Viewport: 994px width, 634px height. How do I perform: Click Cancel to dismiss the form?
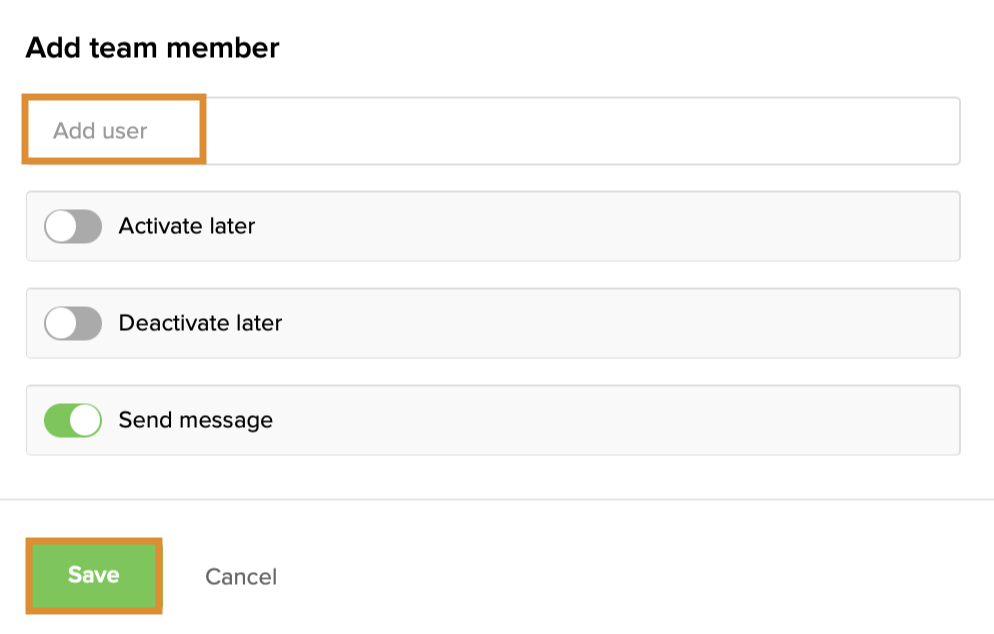(240, 575)
